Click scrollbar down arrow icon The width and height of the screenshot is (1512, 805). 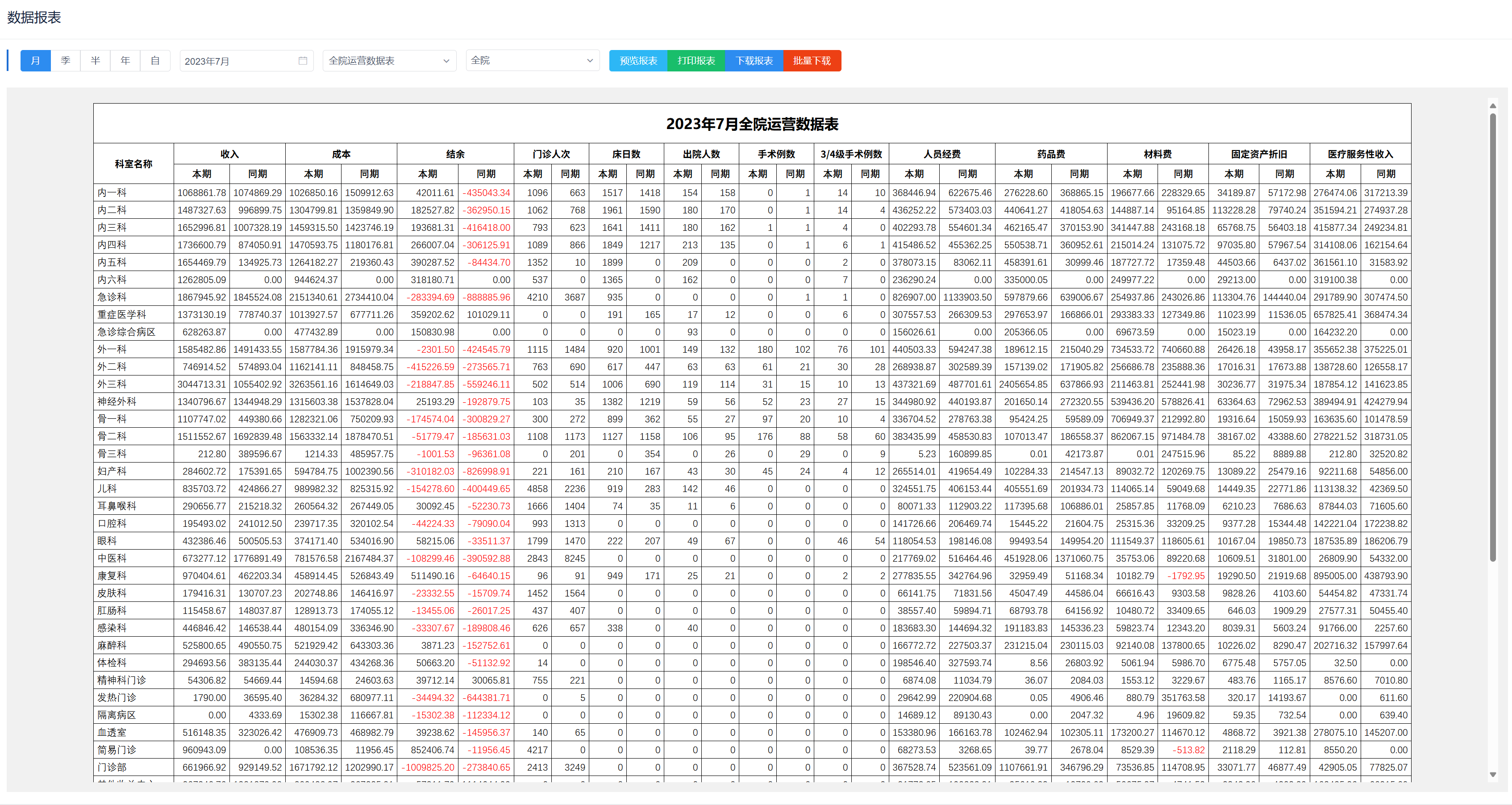click(x=1493, y=775)
